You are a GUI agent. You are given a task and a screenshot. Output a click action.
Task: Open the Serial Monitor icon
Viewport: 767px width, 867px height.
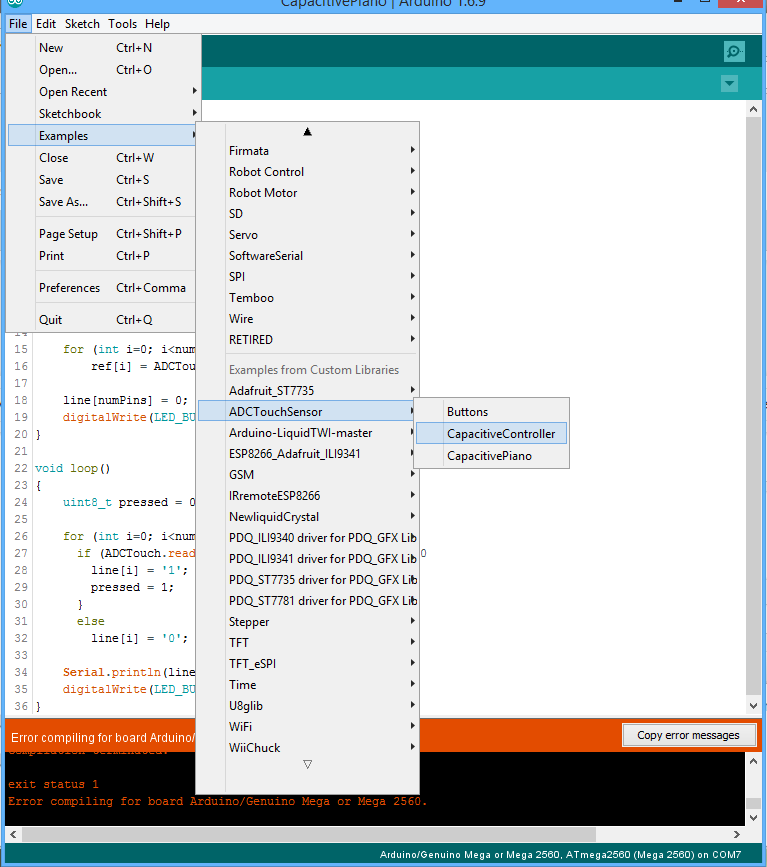pyautogui.click(x=734, y=51)
